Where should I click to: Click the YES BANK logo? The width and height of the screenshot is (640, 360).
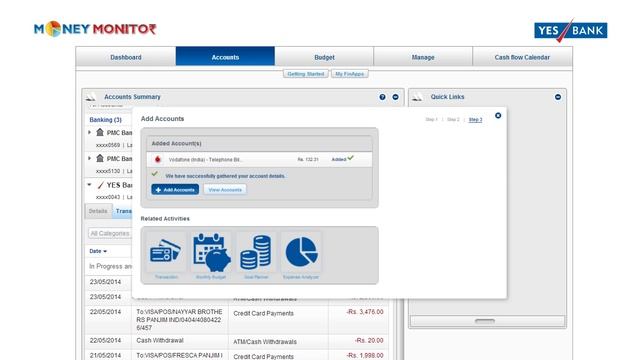click(x=571, y=30)
